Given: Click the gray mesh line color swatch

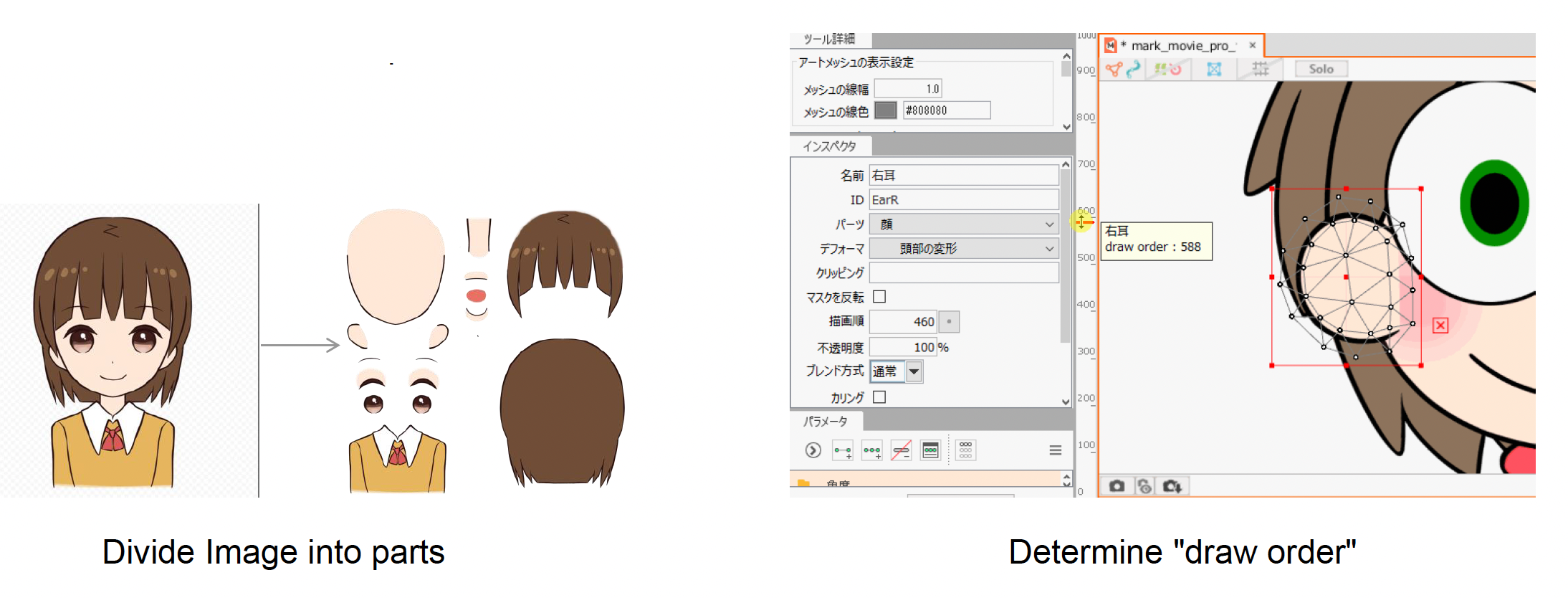Looking at the screenshot, I should click(x=886, y=110).
